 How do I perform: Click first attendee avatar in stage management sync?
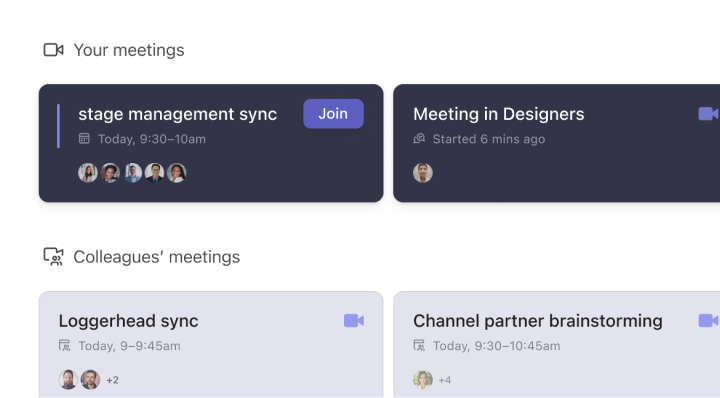(88, 173)
